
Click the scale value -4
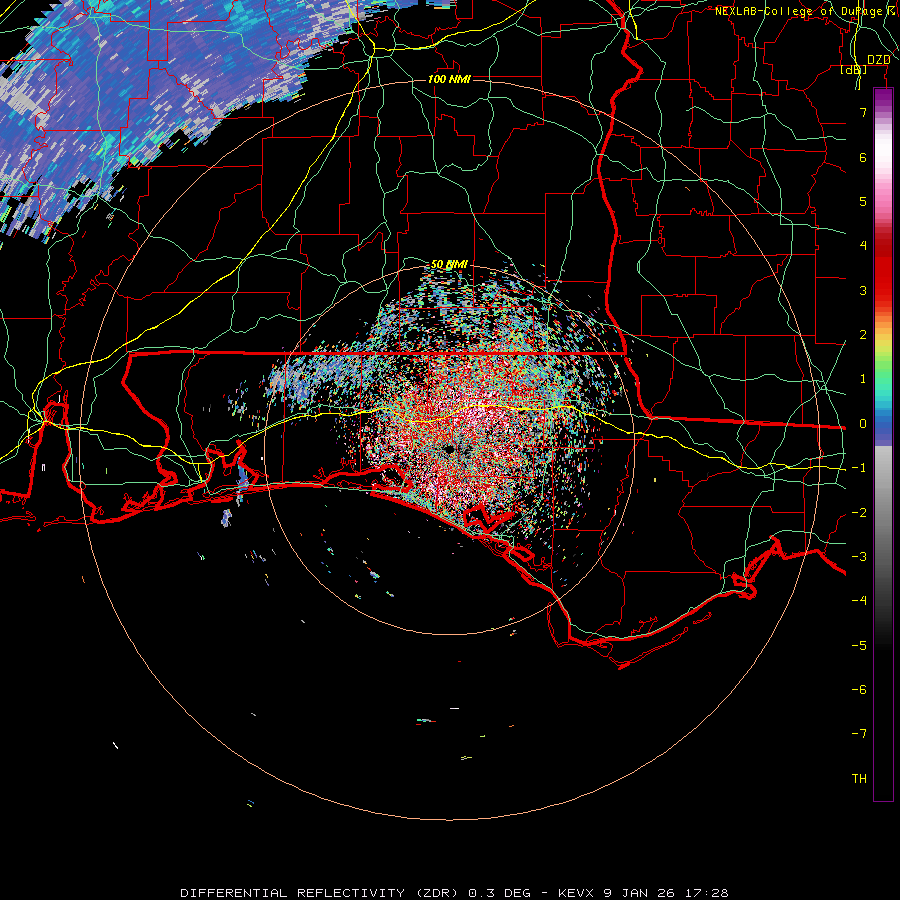tap(859, 601)
